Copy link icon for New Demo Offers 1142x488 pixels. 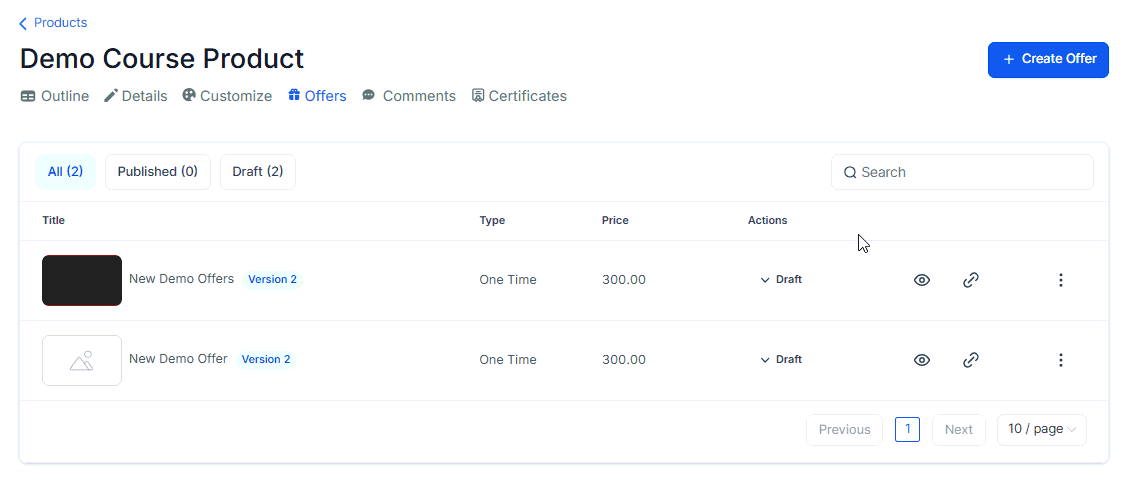pyautogui.click(x=970, y=280)
